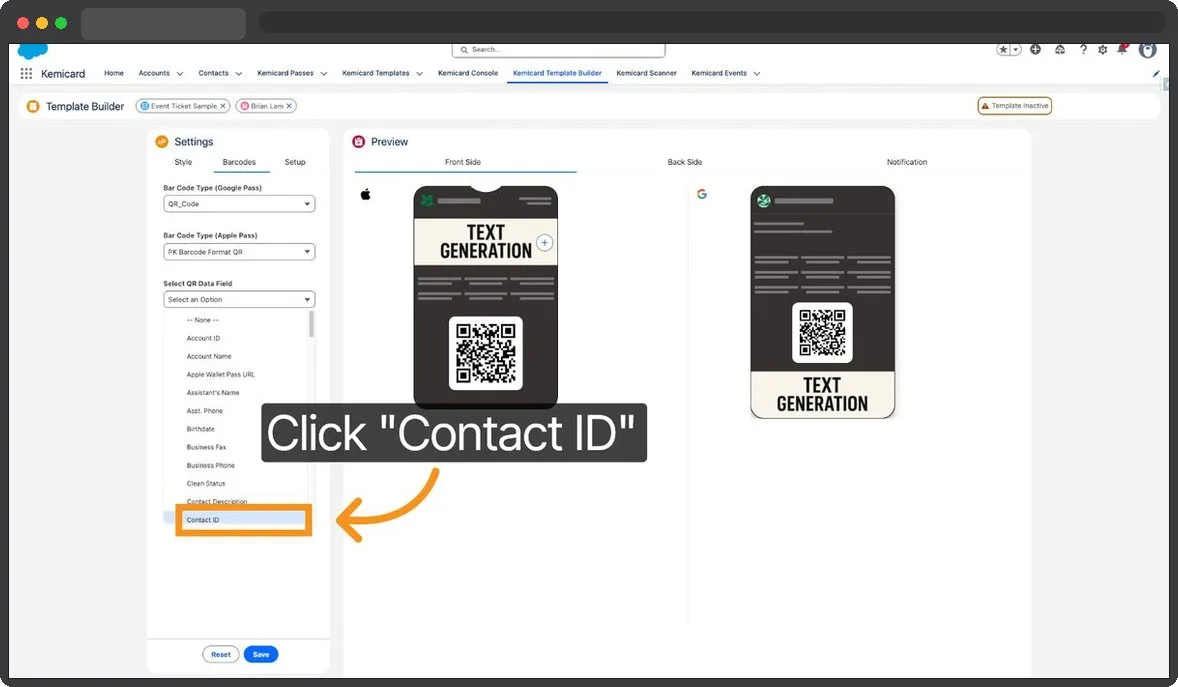Click in the global Search field
Viewport: 1178px width, 687px height.
(x=558, y=50)
